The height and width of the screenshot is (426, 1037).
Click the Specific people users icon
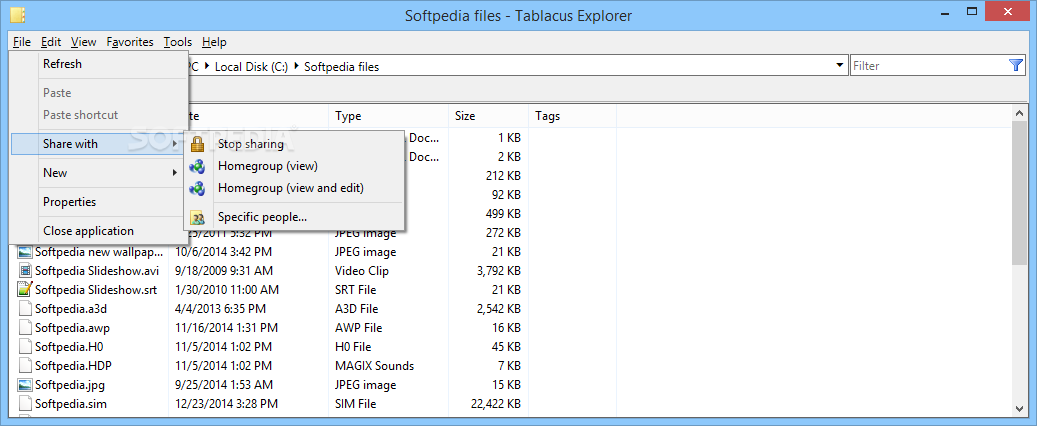pyautogui.click(x=197, y=218)
